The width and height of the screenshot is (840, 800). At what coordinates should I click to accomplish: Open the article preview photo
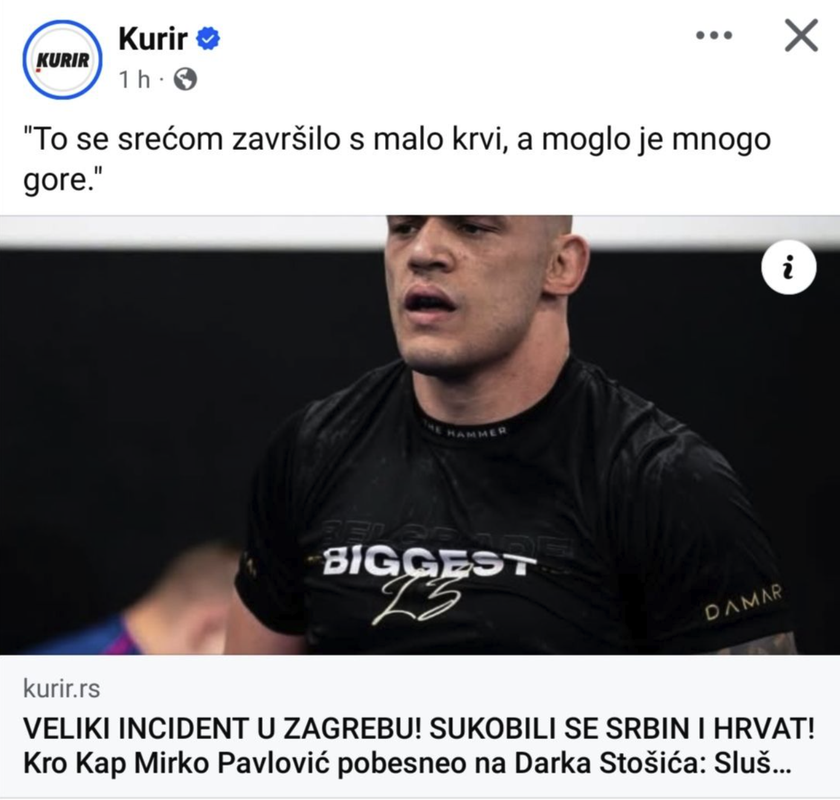click(x=420, y=435)
